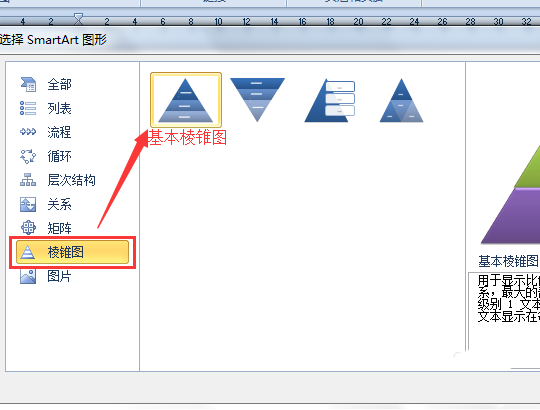The height and width of the screenshot is (410, 540).
Task: Click the hourglass indent marker on ruler
Action: tap(78, 19)
